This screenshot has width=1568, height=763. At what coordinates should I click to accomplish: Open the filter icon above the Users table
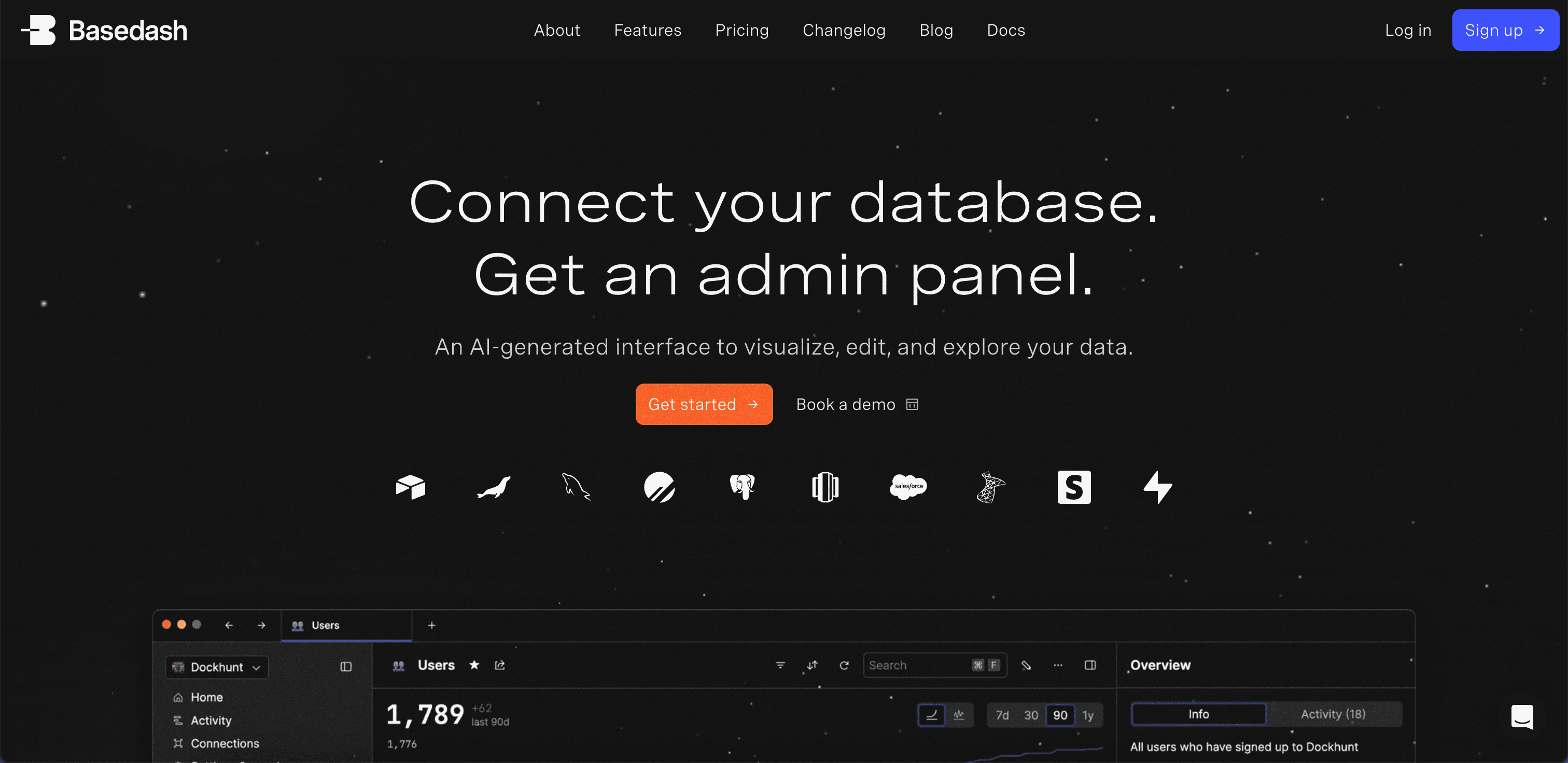(780, 665)
